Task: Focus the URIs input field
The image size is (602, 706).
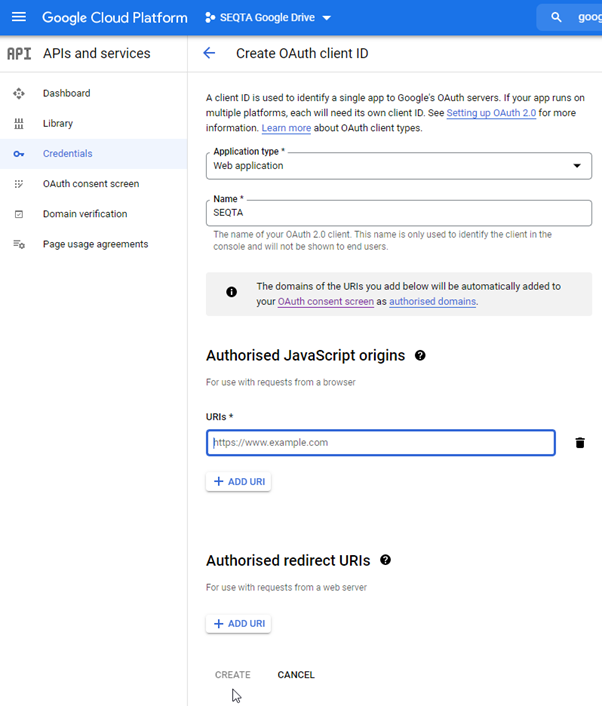Action: pos(381,443)
